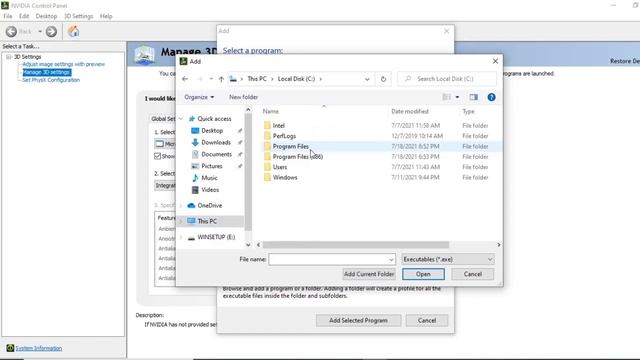Click the Forward arrow in NVIDIA toolbar
The height and width of the screenshot is (360, 640).
tap(51, 31)
